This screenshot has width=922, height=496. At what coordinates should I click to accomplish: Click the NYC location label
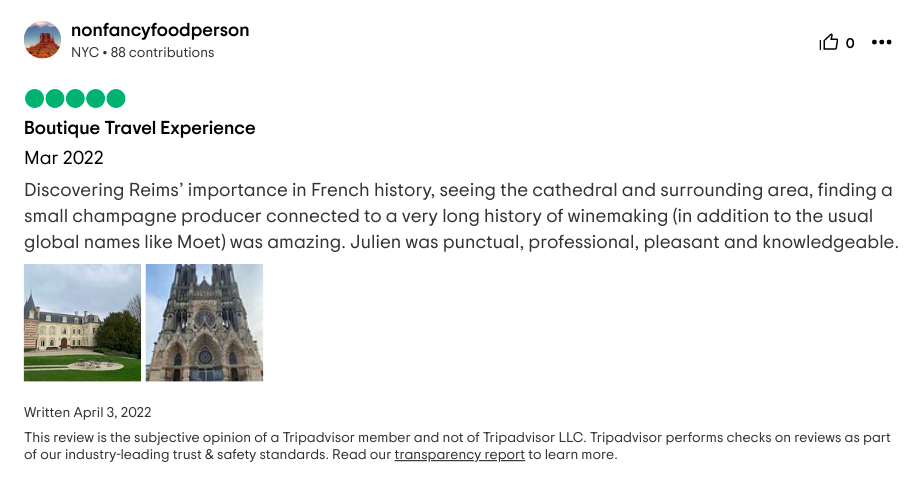85,52
